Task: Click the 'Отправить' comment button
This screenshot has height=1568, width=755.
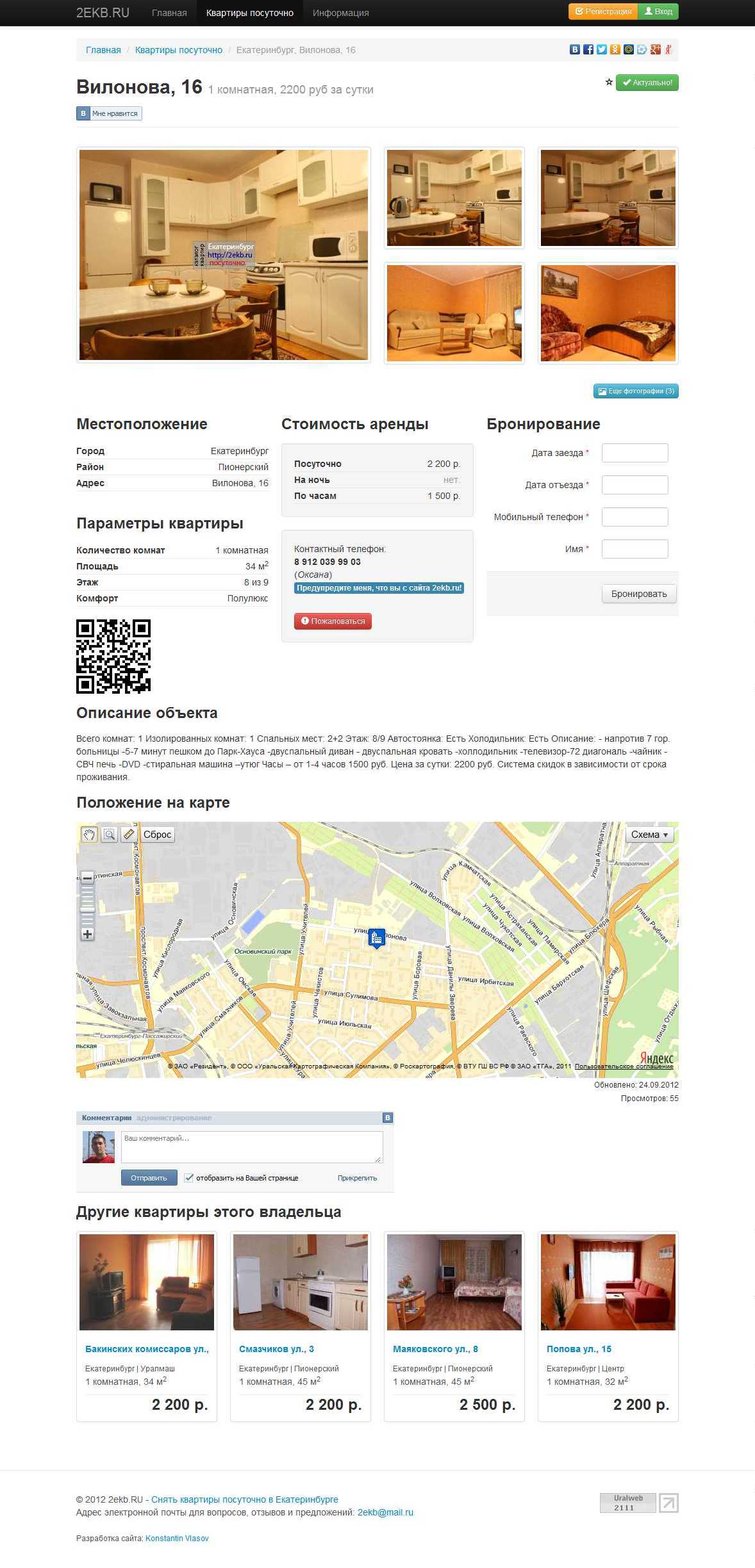Action: pyautogui.click(x=149, y=1178)
